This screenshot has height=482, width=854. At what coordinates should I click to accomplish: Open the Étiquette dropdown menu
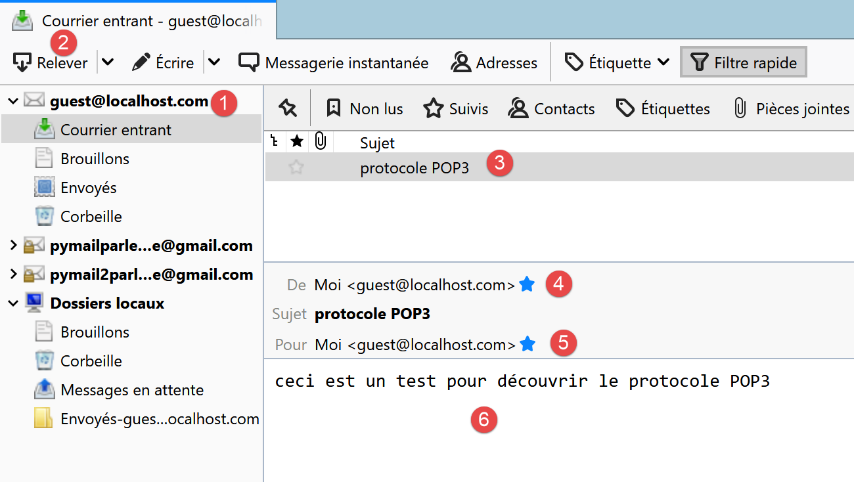(x=617, y=63)
